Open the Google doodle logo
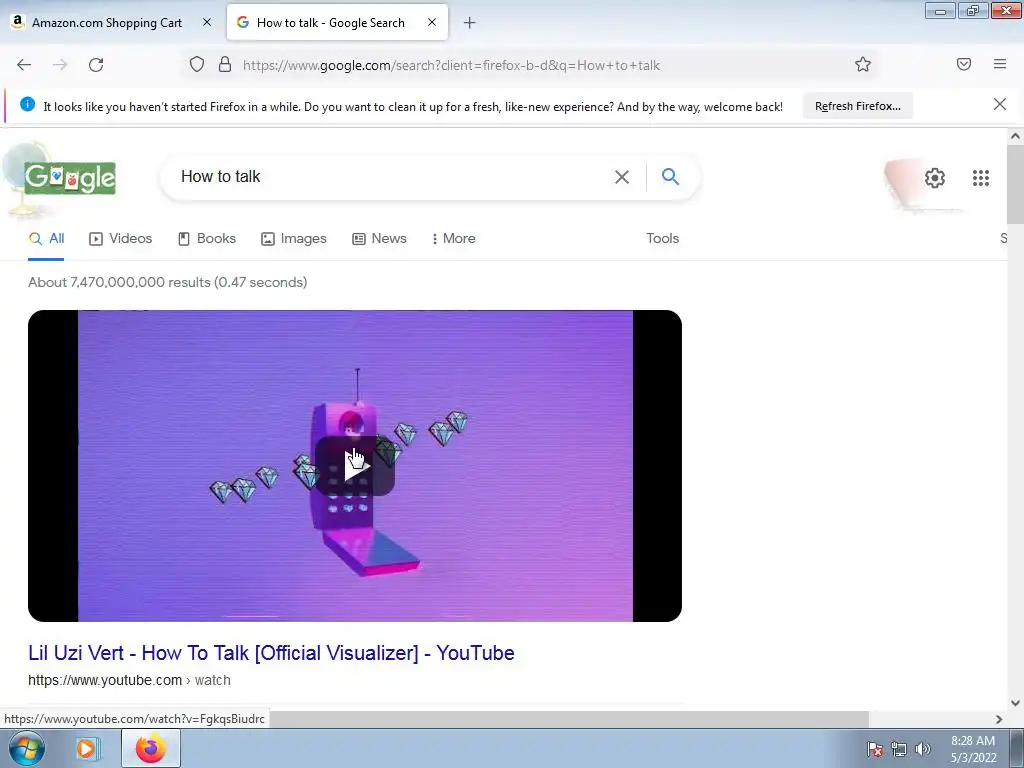 pos(70,178)
